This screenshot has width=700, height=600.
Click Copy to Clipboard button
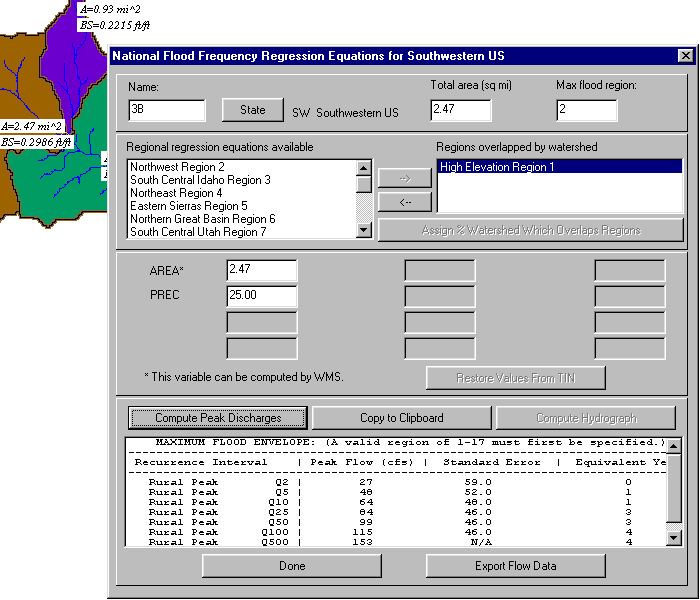pyautogui.click(x=401, y=418)
